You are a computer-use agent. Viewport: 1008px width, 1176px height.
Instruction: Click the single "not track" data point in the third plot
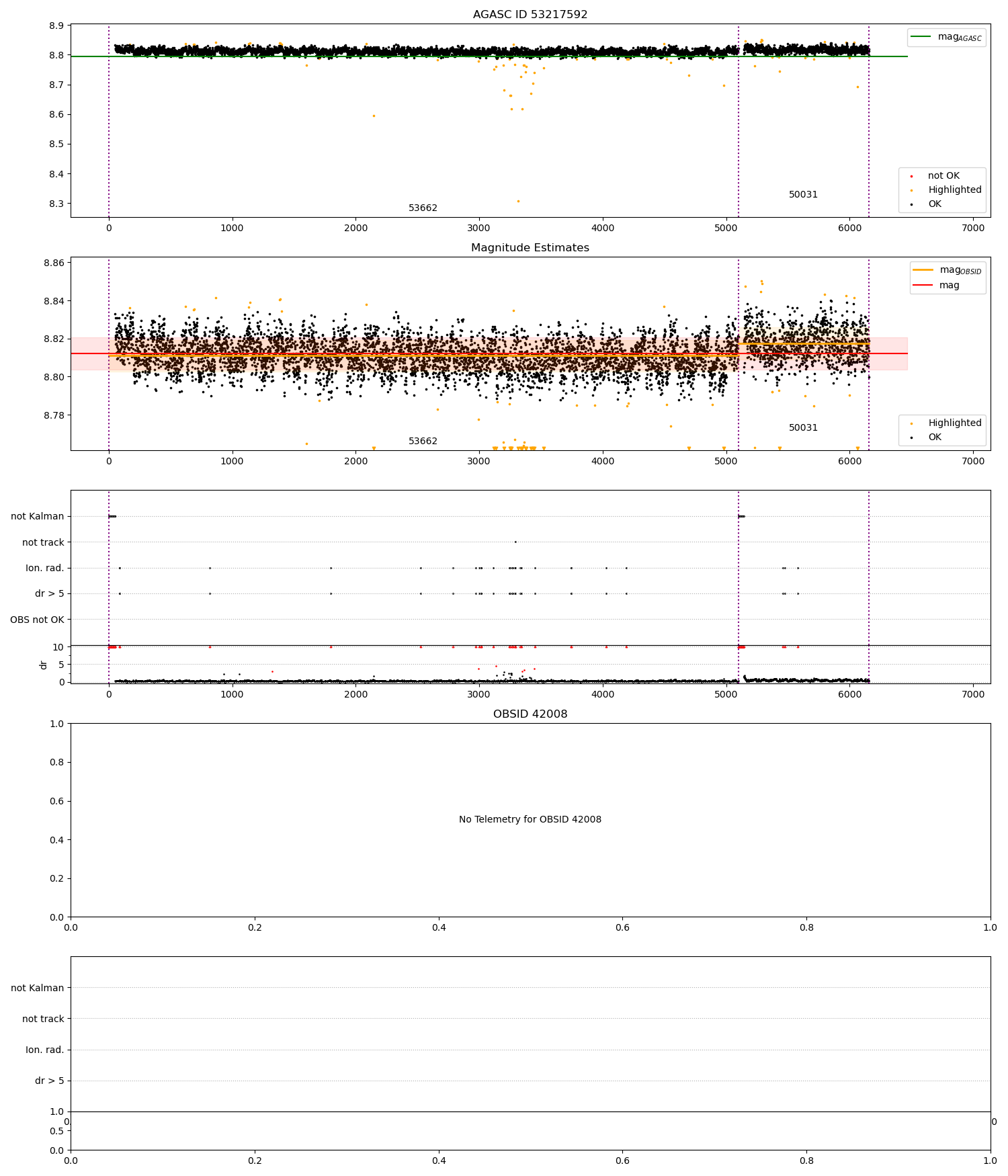pyautogui.click(x=515, y=542)
